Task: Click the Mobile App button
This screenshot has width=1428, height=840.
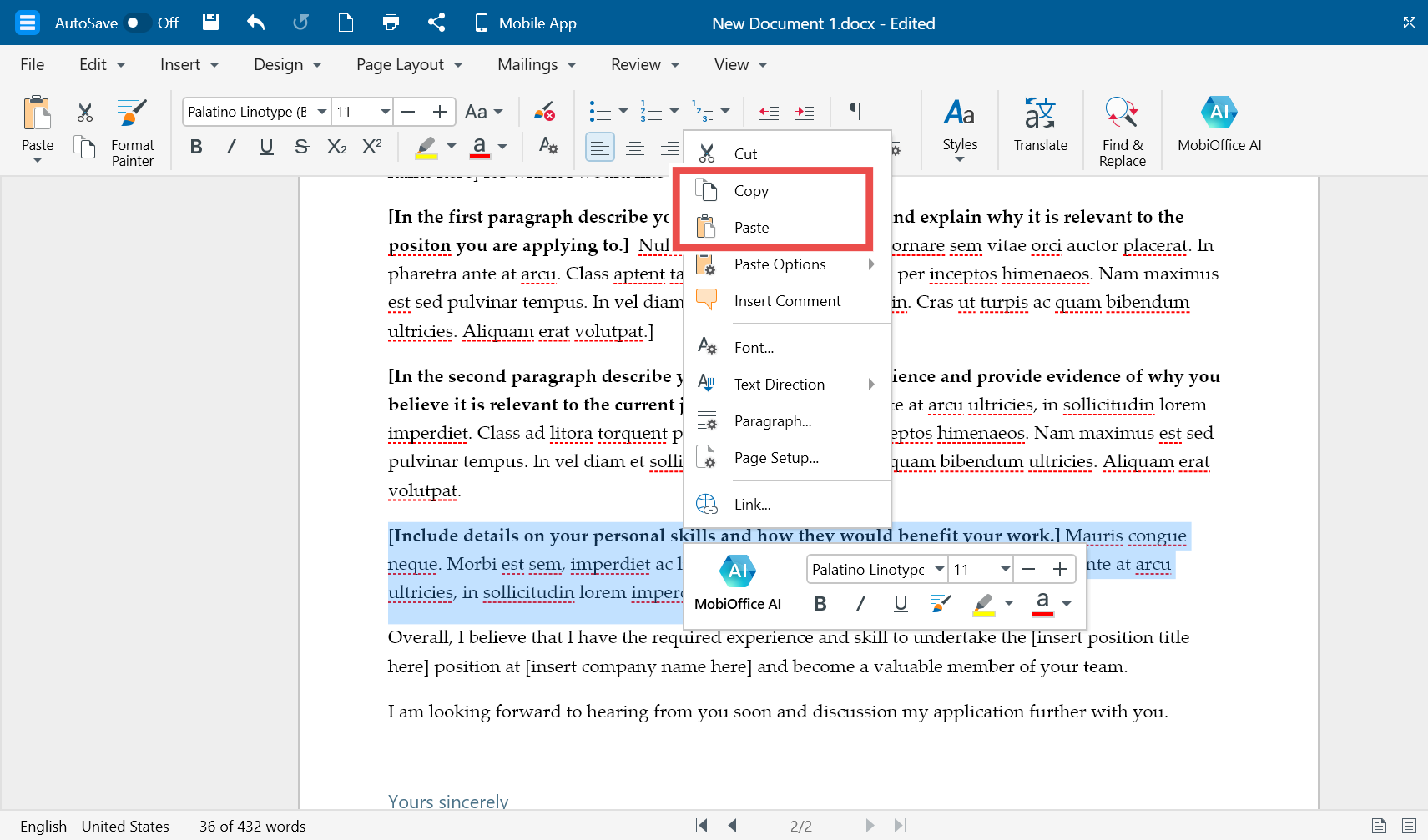Action: coord(526,23)
